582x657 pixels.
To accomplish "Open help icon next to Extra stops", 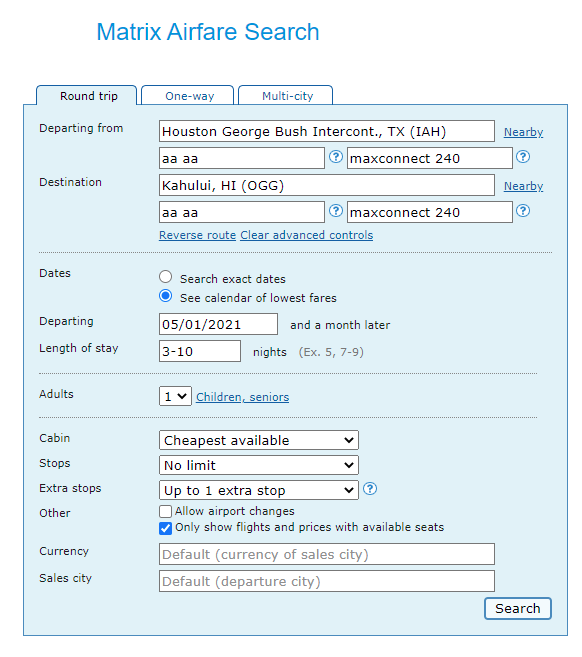I will pyautogui.click(x=370, y=489).
